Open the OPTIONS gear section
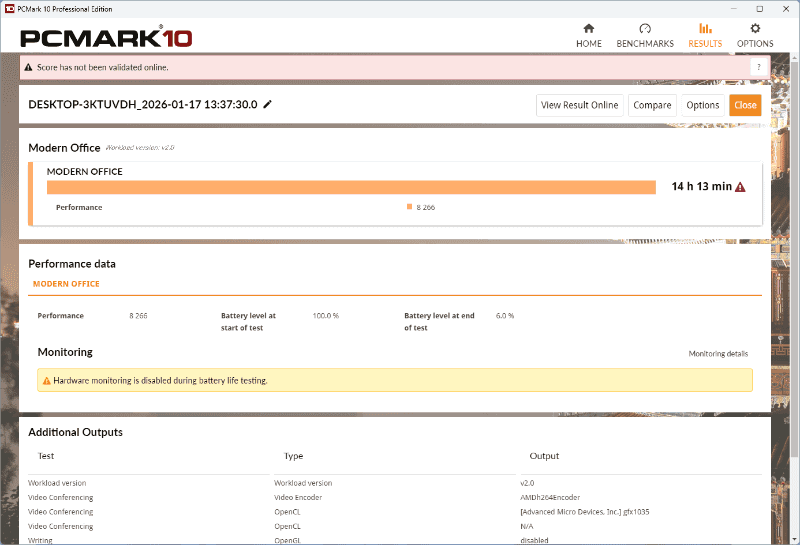 [x=755, y=36]
